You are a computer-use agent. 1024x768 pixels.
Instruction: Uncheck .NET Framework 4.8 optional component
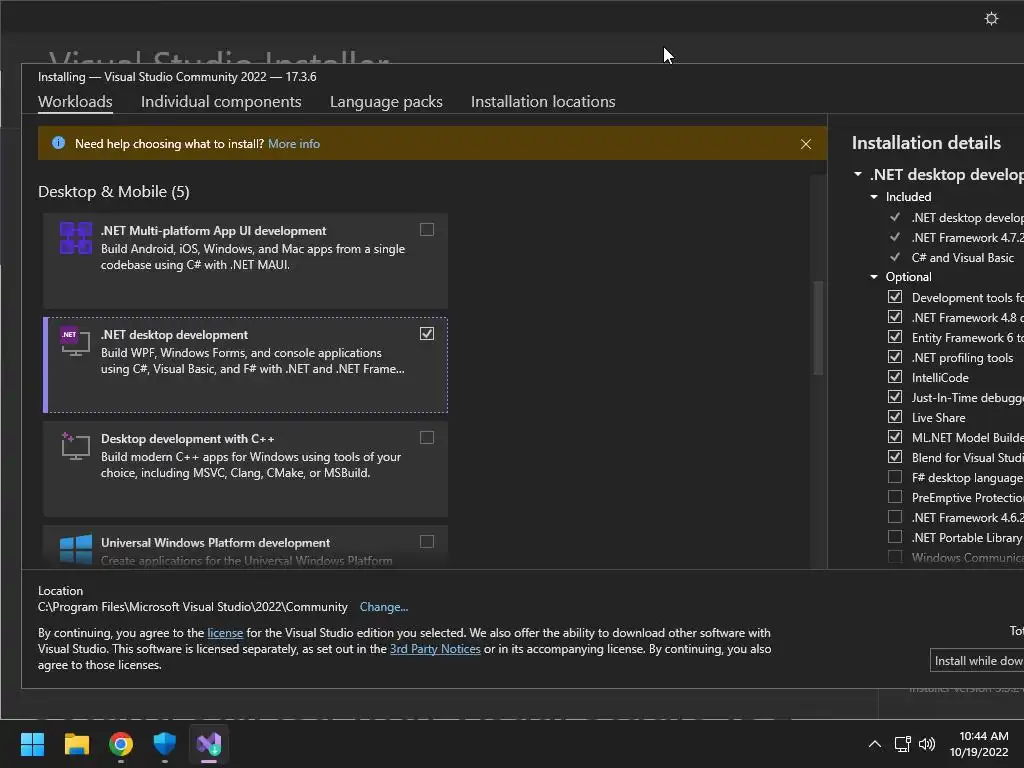895,317
